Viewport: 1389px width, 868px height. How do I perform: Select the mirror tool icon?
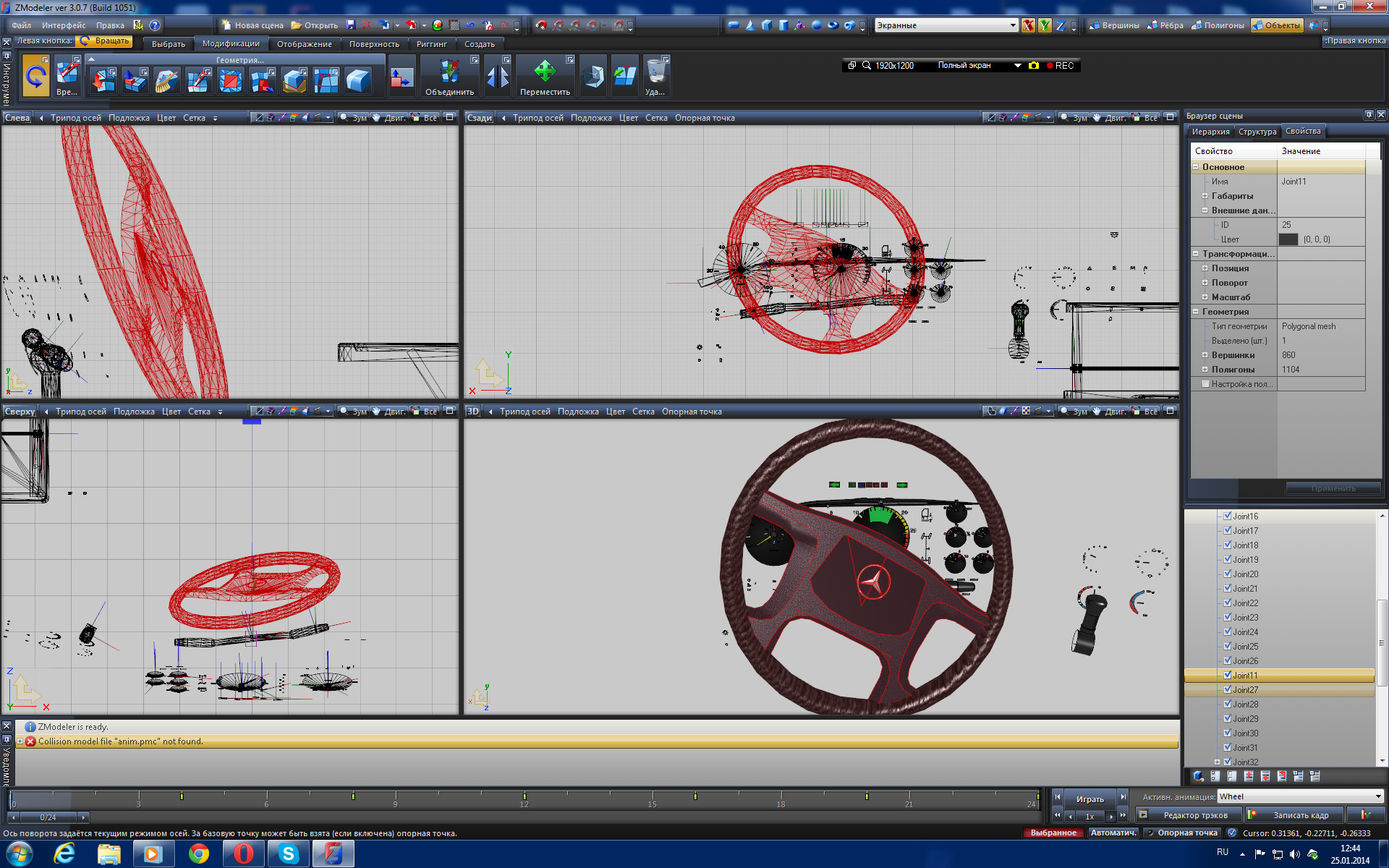(498, 77)
